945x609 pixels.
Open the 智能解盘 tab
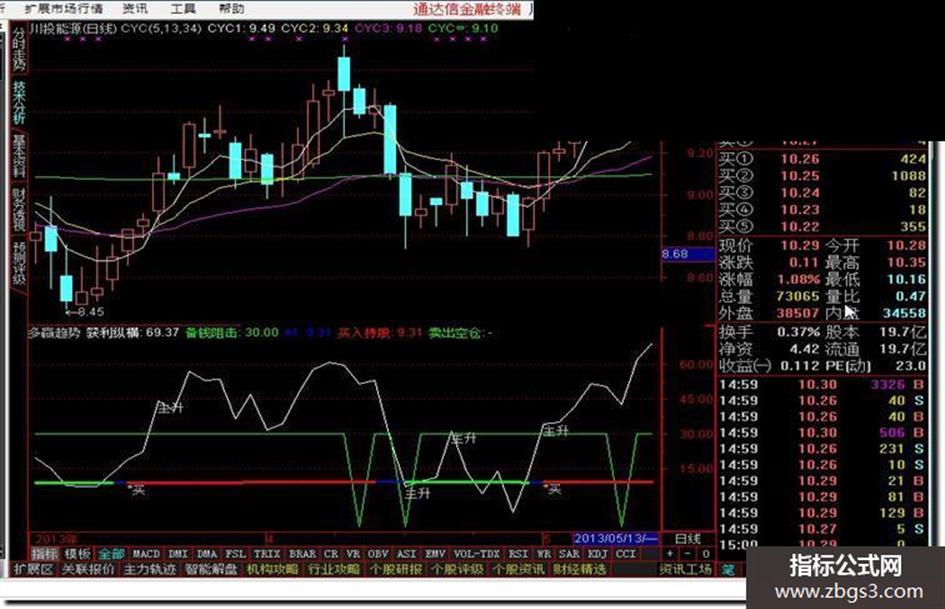tap(211, 569)
